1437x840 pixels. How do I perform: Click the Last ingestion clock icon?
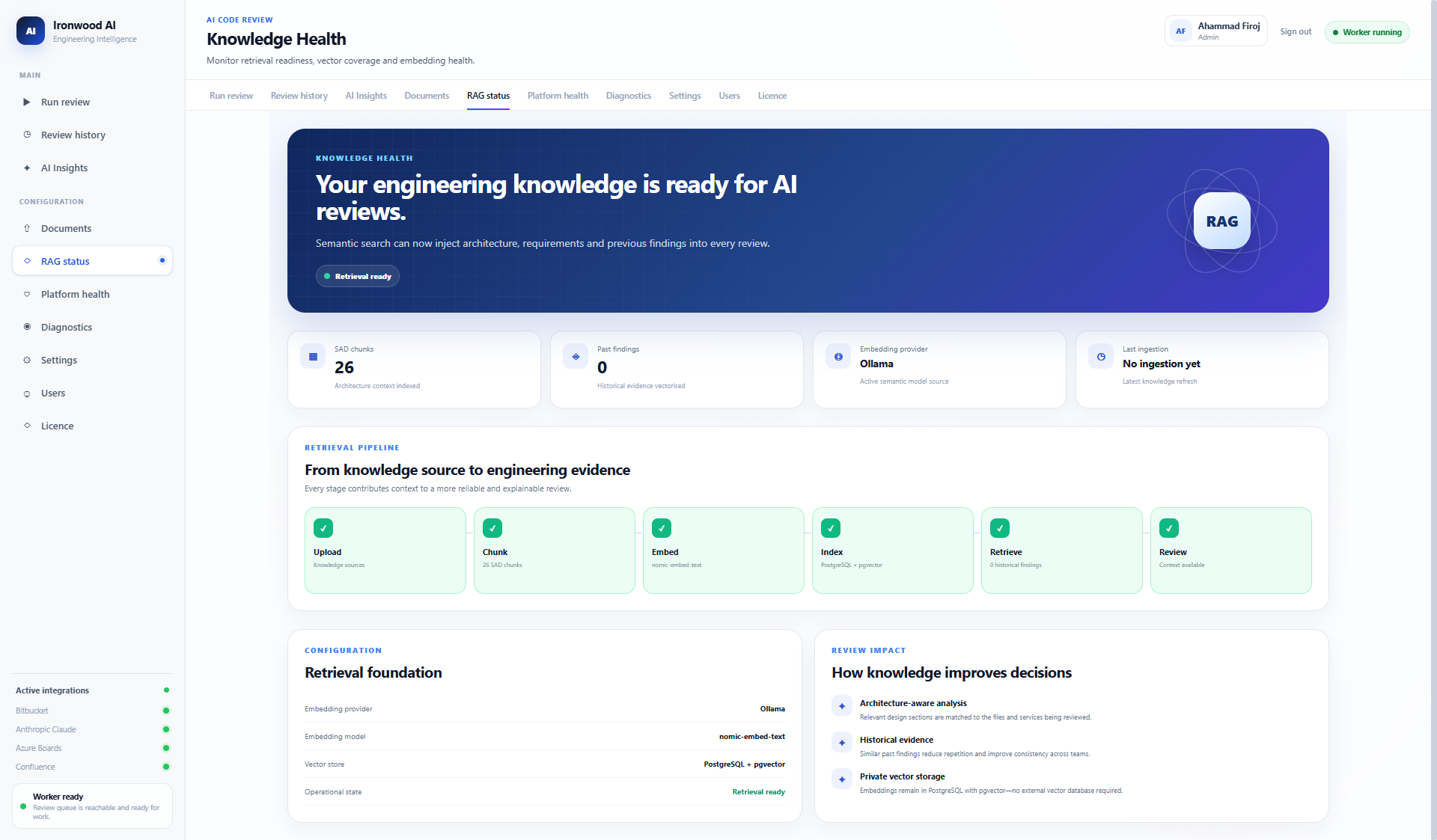pyautogui.click(x=1101, y=357)
